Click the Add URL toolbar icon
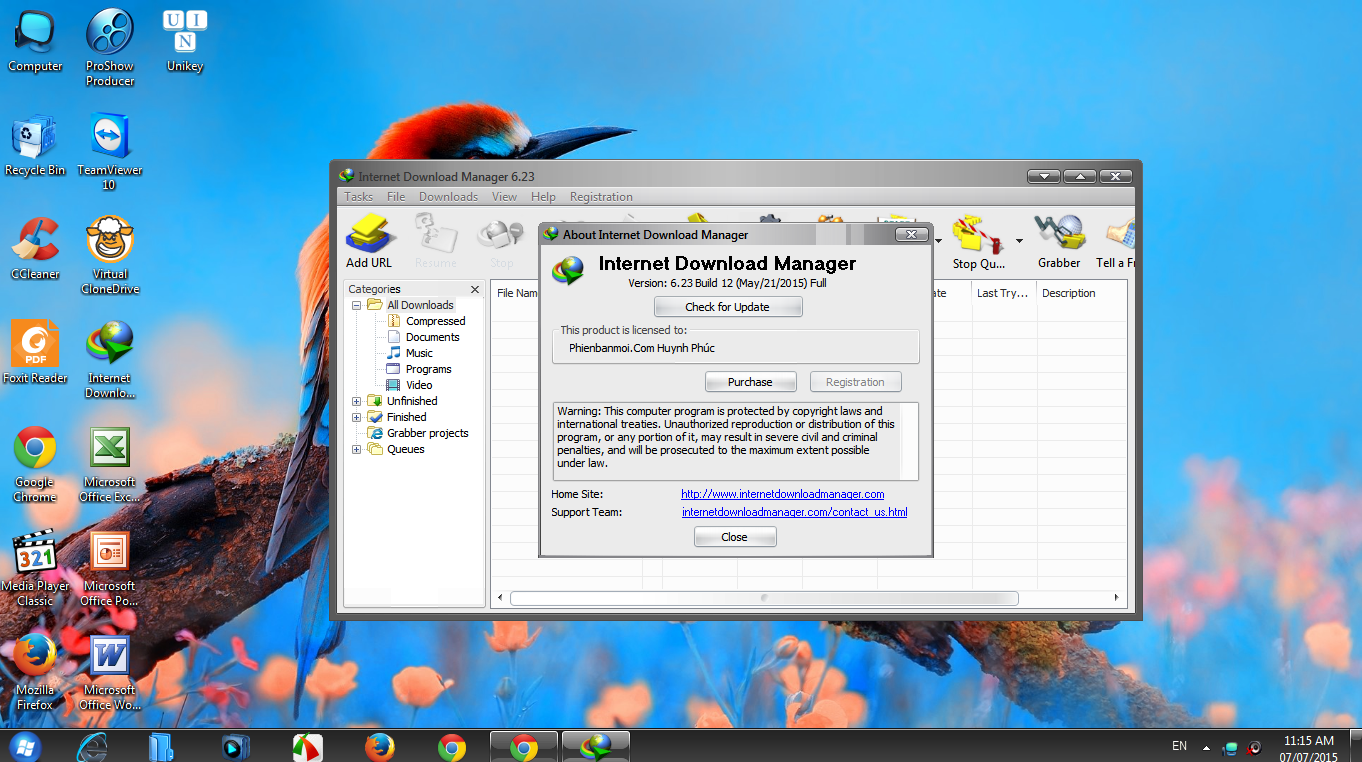Screen dimensions: 1362x762 point(369,241)
